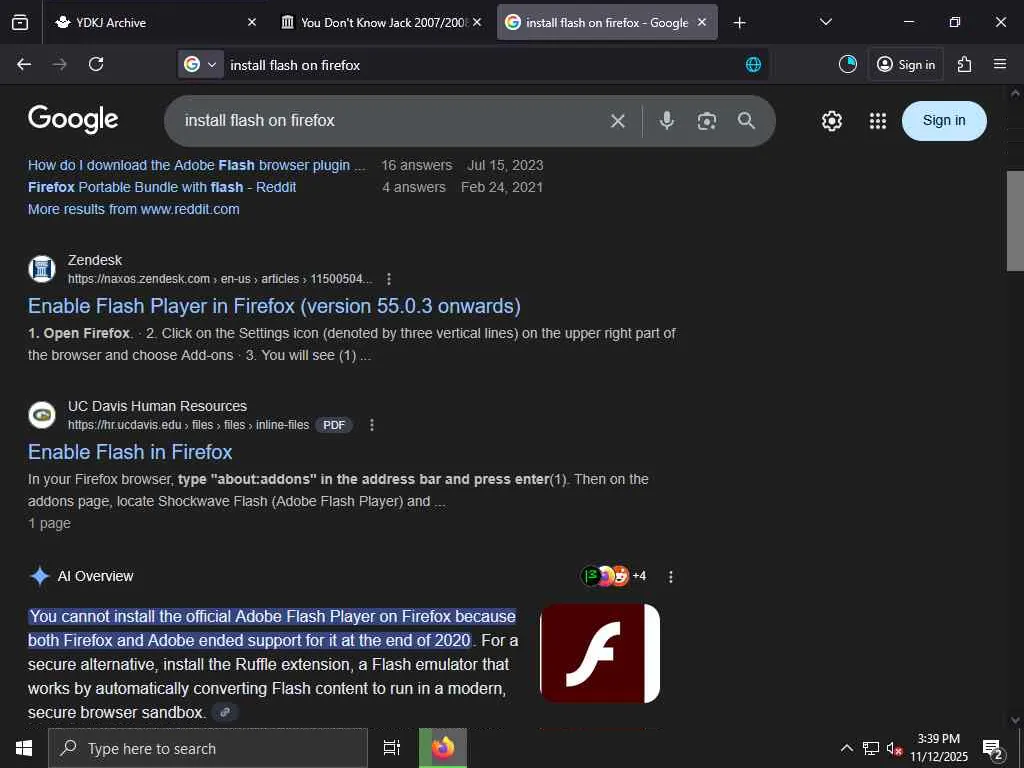
Task: Clear the Google search query
Action: (x=618, y=121)
